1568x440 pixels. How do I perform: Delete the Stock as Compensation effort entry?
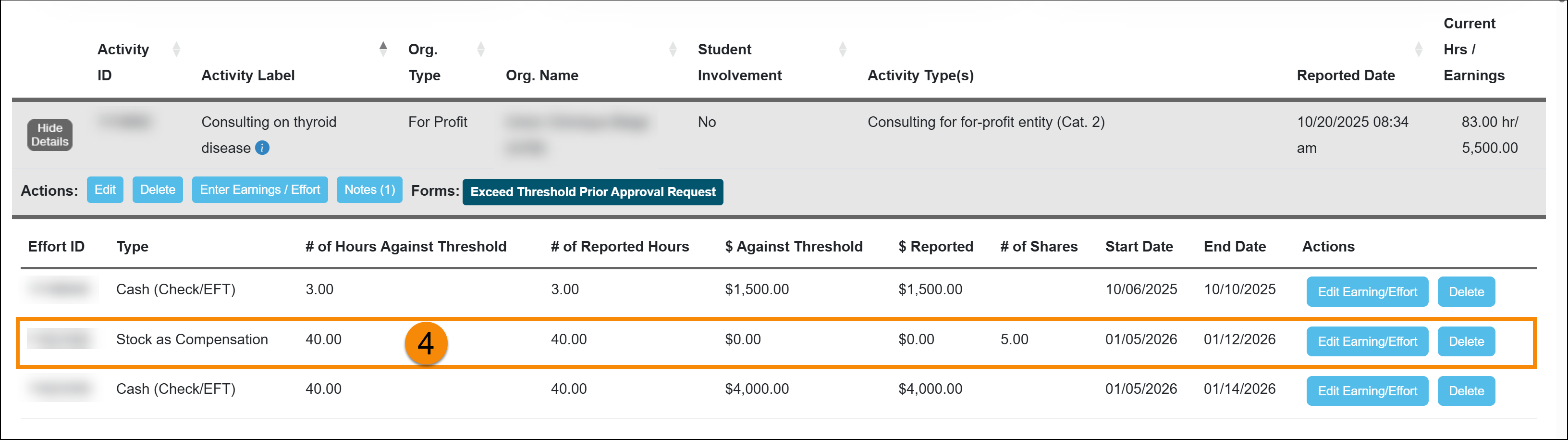click(x=1466, y=341)
